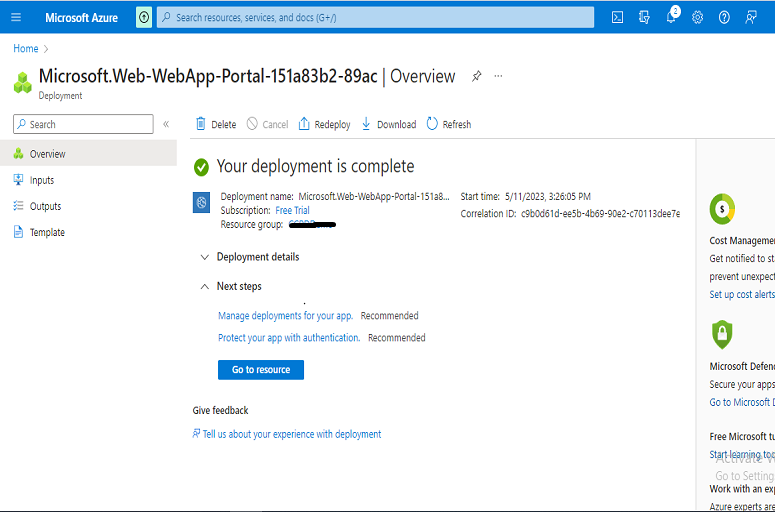Expand the Deployment details section
Viewport: 775px width, 512px height.
click(250, 257)
